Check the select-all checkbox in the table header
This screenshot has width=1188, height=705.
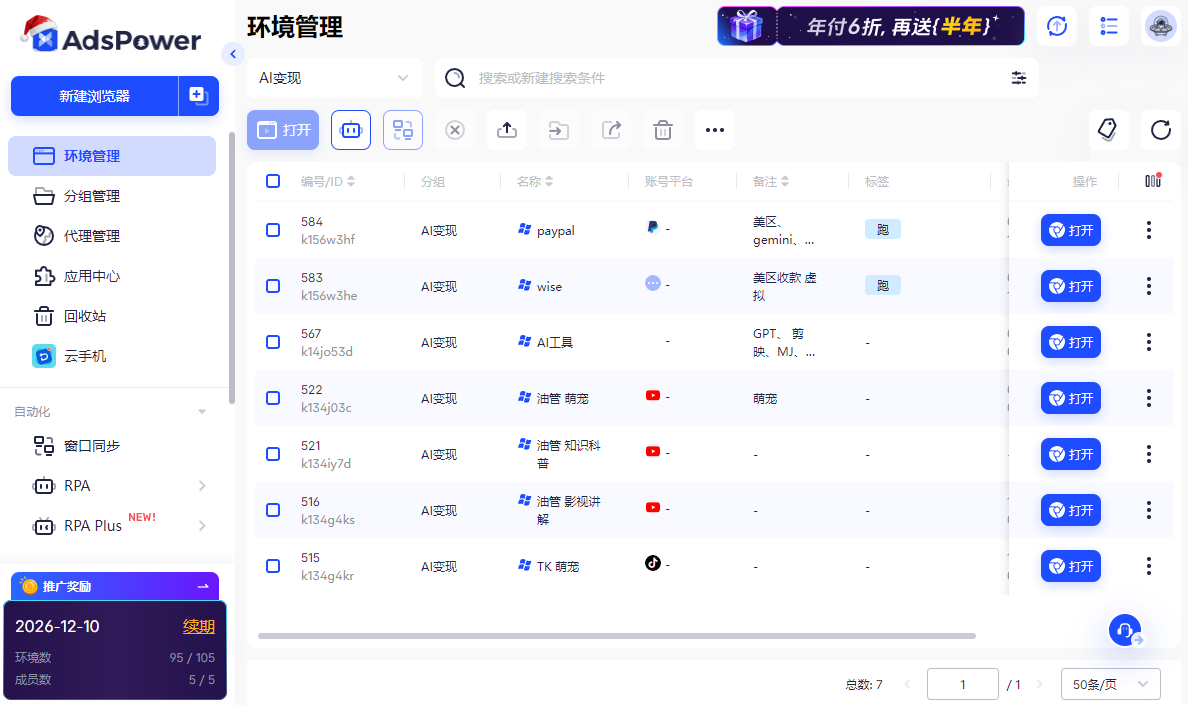272,181
